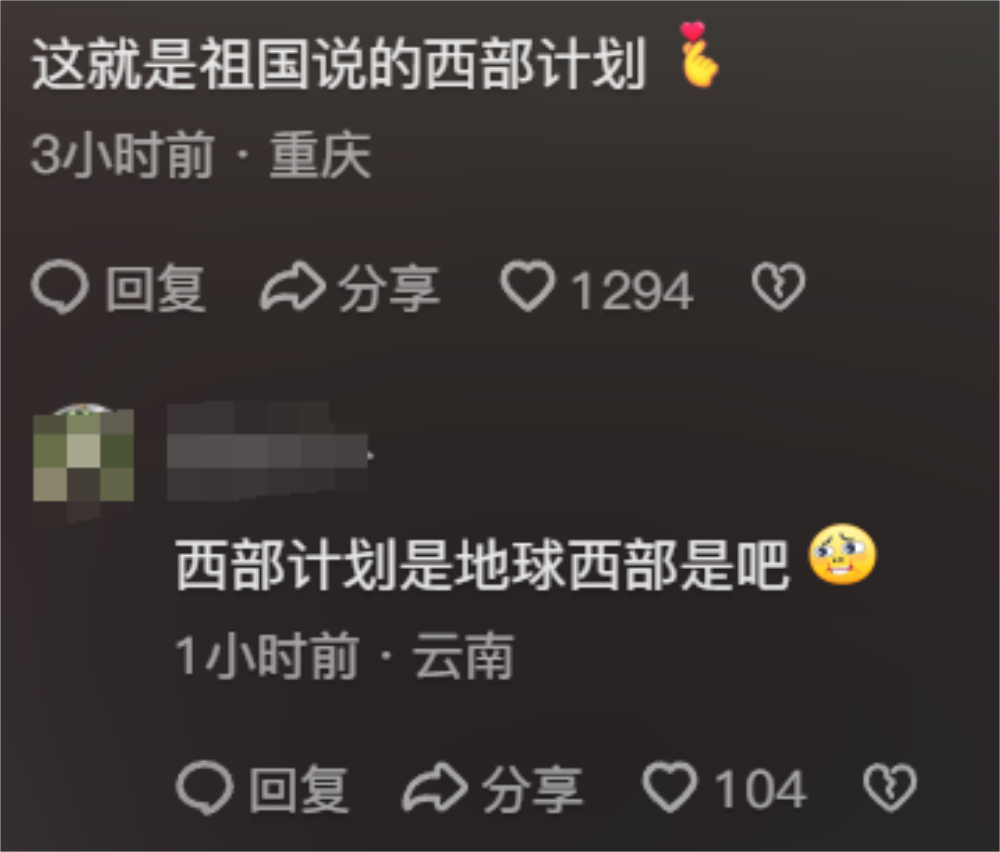Open the blurred username of the replier
The image size is (1000, 852).
(268, 452)
